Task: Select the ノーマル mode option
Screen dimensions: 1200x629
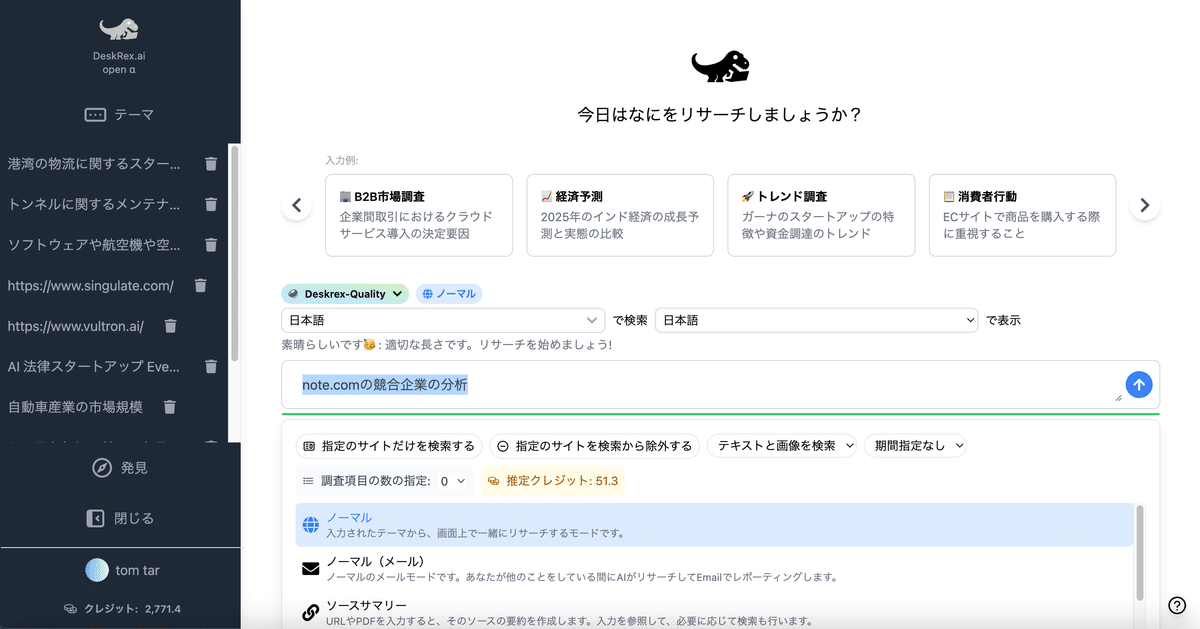Action: pyautogui.click(x=715, y=525)
